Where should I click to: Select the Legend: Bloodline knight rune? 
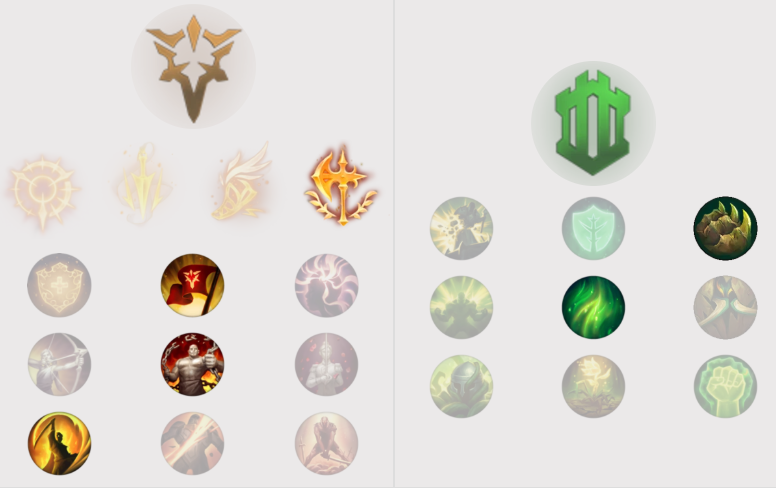326,364
